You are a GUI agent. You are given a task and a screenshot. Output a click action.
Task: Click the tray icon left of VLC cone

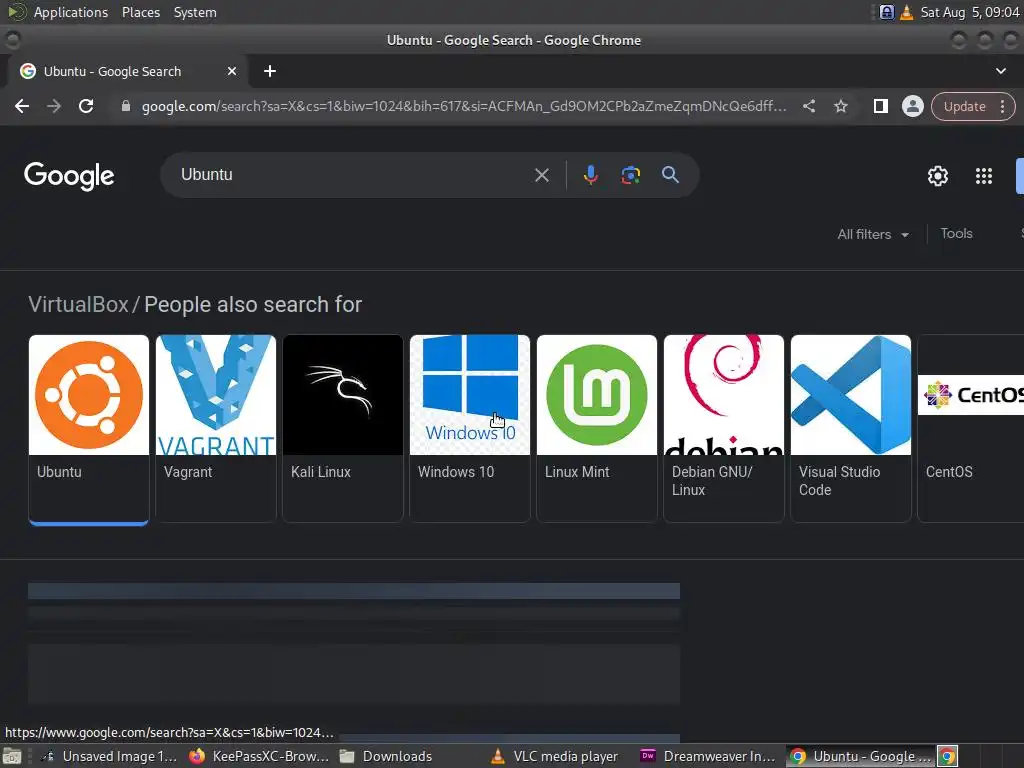[886, 12]
